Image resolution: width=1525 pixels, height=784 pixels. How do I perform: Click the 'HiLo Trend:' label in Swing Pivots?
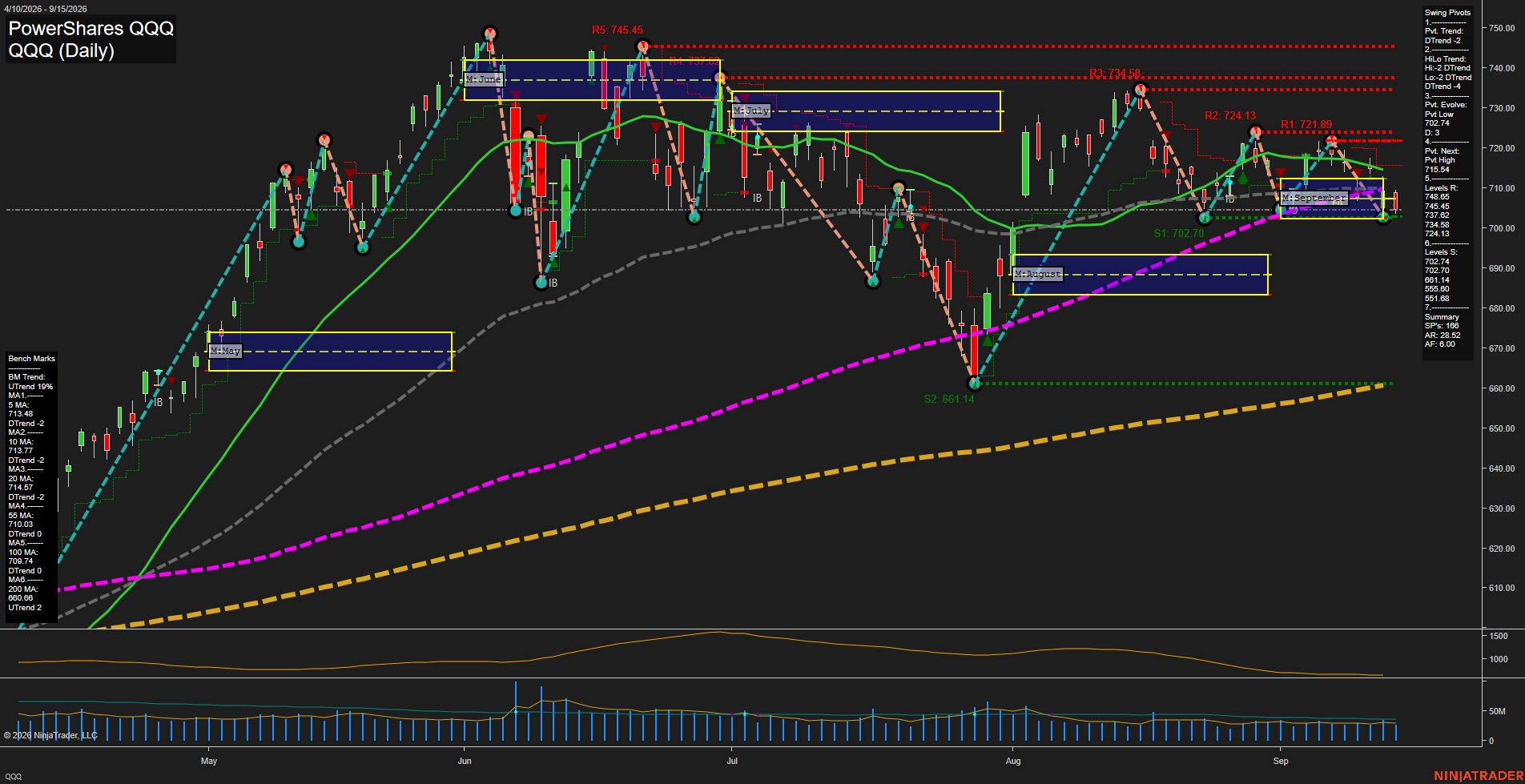1445,59
